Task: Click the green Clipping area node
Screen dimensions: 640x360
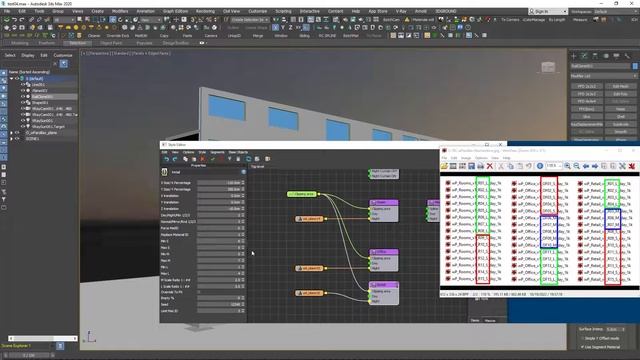Action: click(302, 194)
